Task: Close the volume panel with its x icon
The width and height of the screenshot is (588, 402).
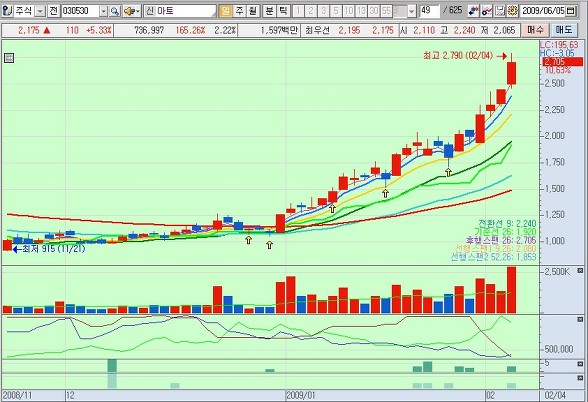Action: [580, 270]
